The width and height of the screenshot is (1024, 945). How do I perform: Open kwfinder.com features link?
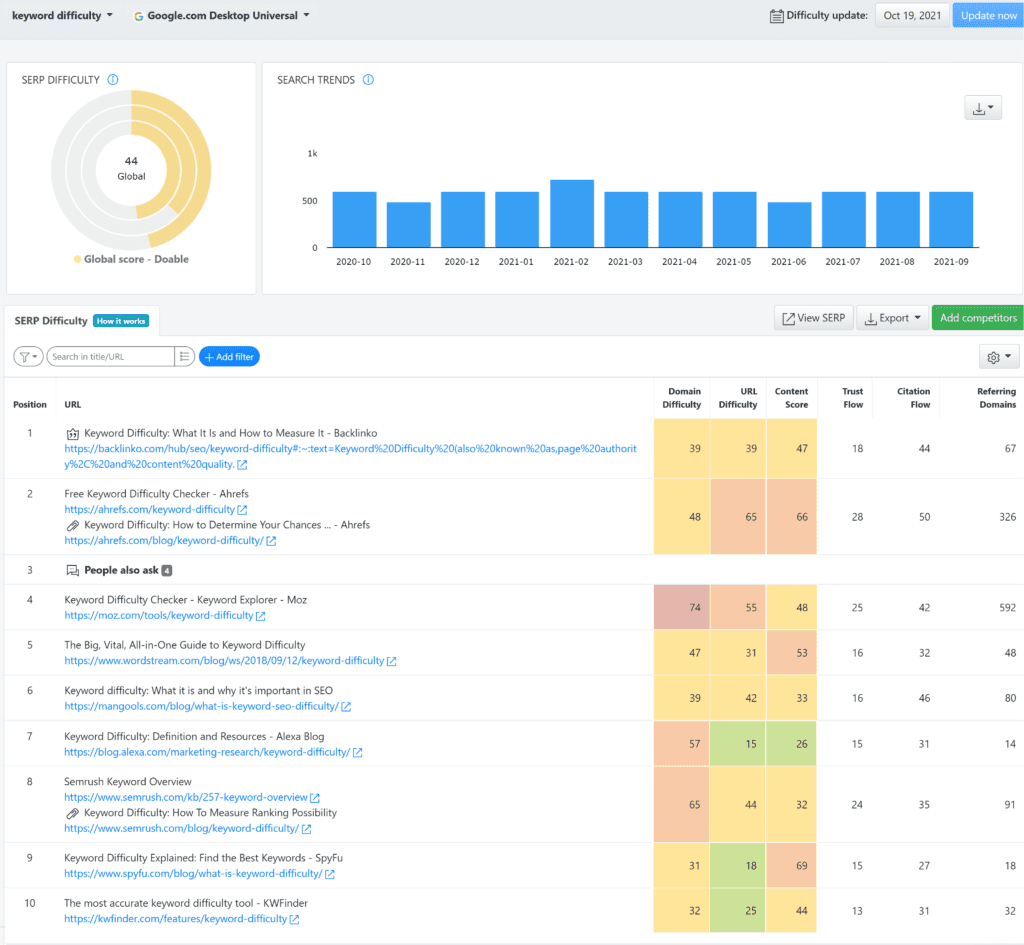176,919
